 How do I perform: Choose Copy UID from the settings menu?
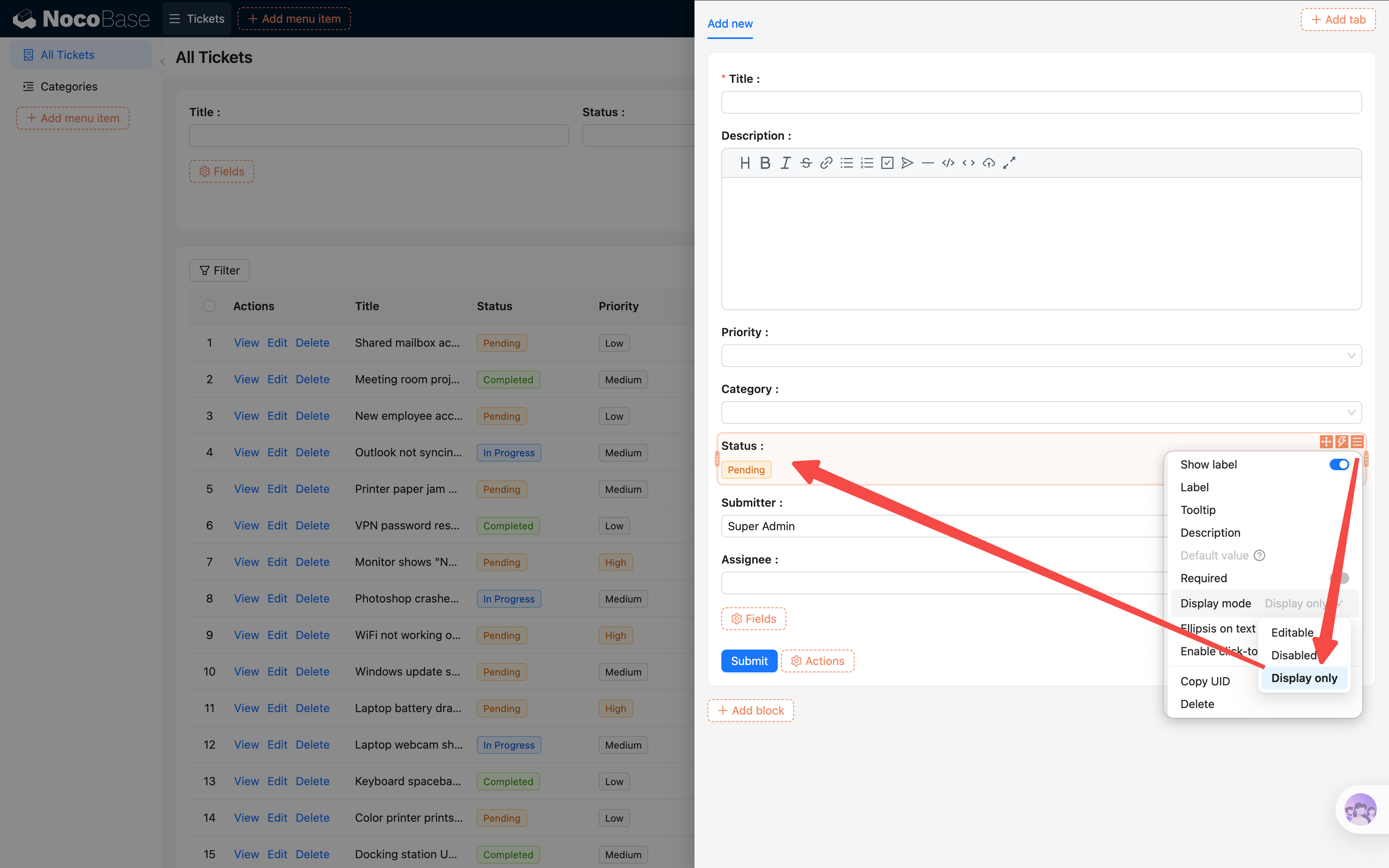click(1205, 681)
